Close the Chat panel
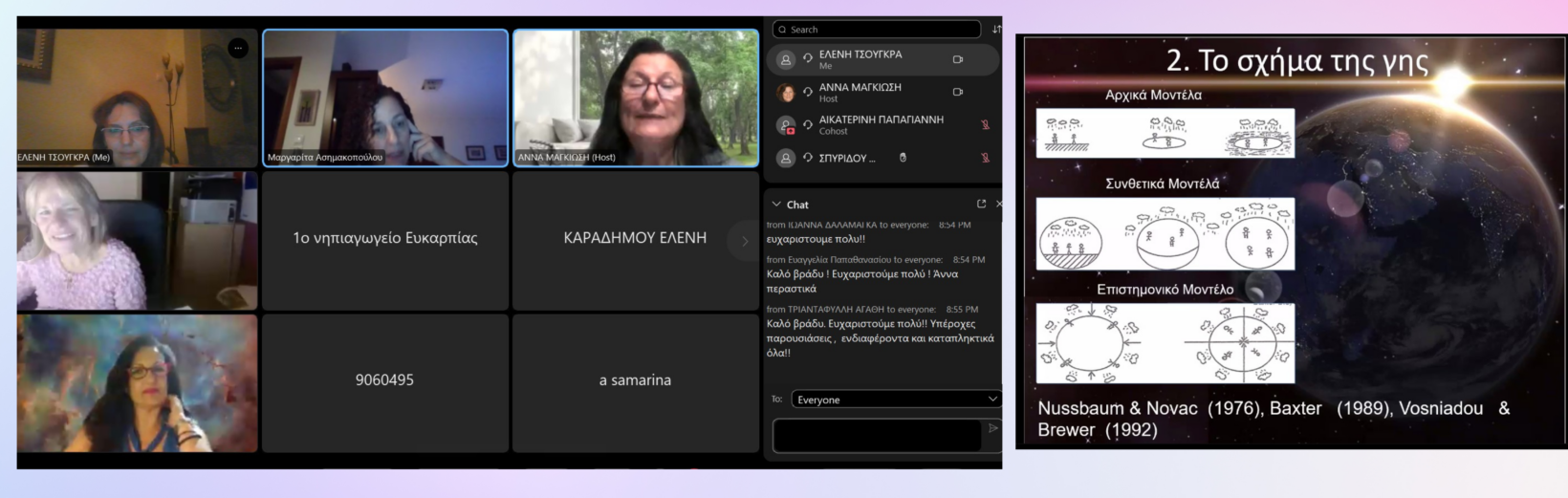 pyautogui.click(x=999, y=204)
